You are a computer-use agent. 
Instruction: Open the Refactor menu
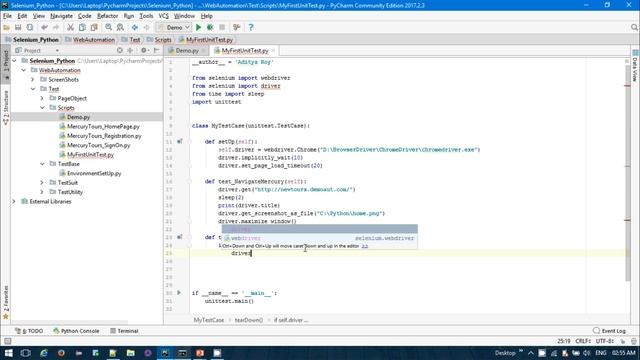click(x=107, y=16)
